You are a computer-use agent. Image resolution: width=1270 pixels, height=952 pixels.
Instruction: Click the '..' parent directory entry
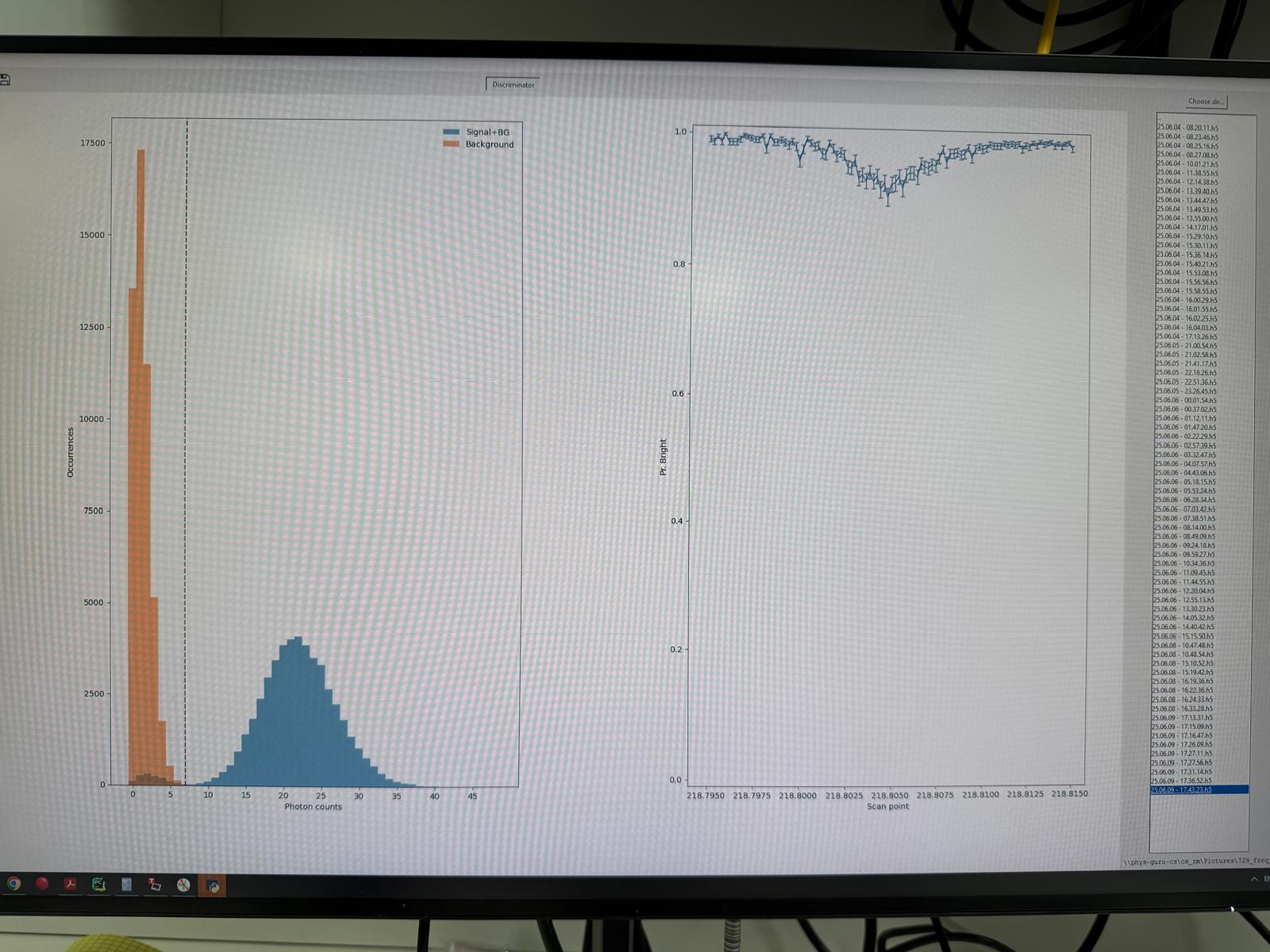pyautogui.click(x=1160, y=119)
